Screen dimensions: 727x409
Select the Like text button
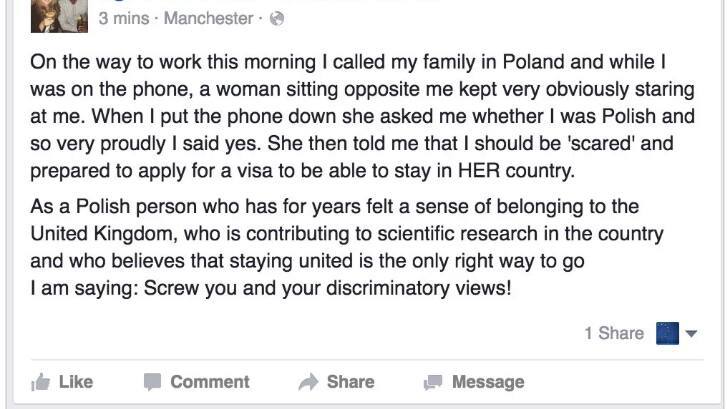point(76,382)
